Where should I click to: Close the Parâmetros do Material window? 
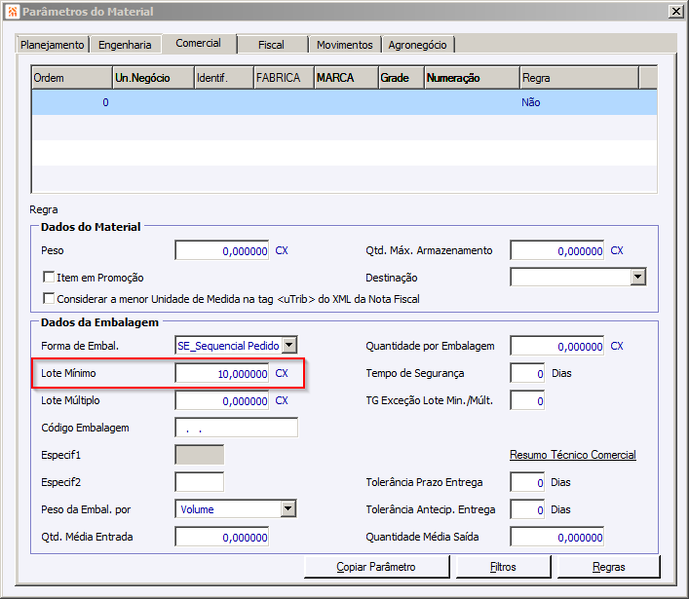click(x=676, y=11)
